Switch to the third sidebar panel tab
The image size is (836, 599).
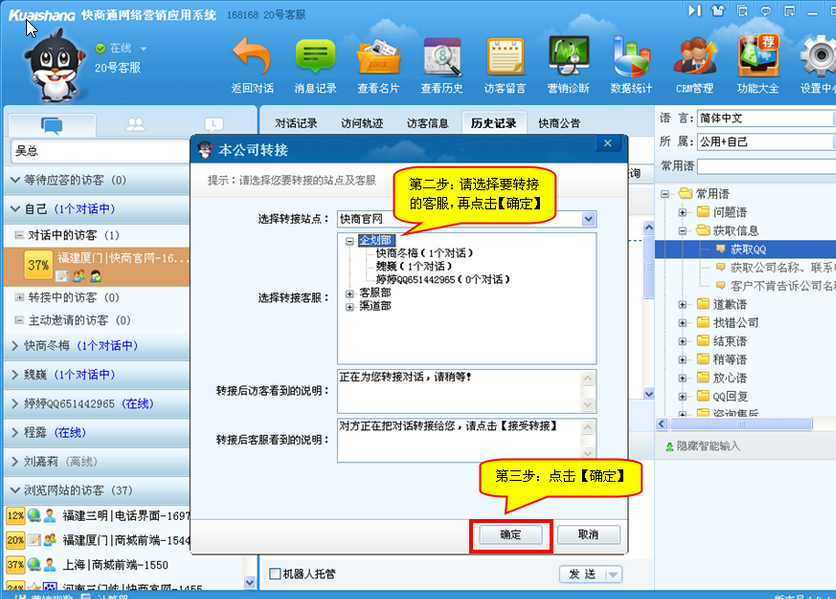214,125
